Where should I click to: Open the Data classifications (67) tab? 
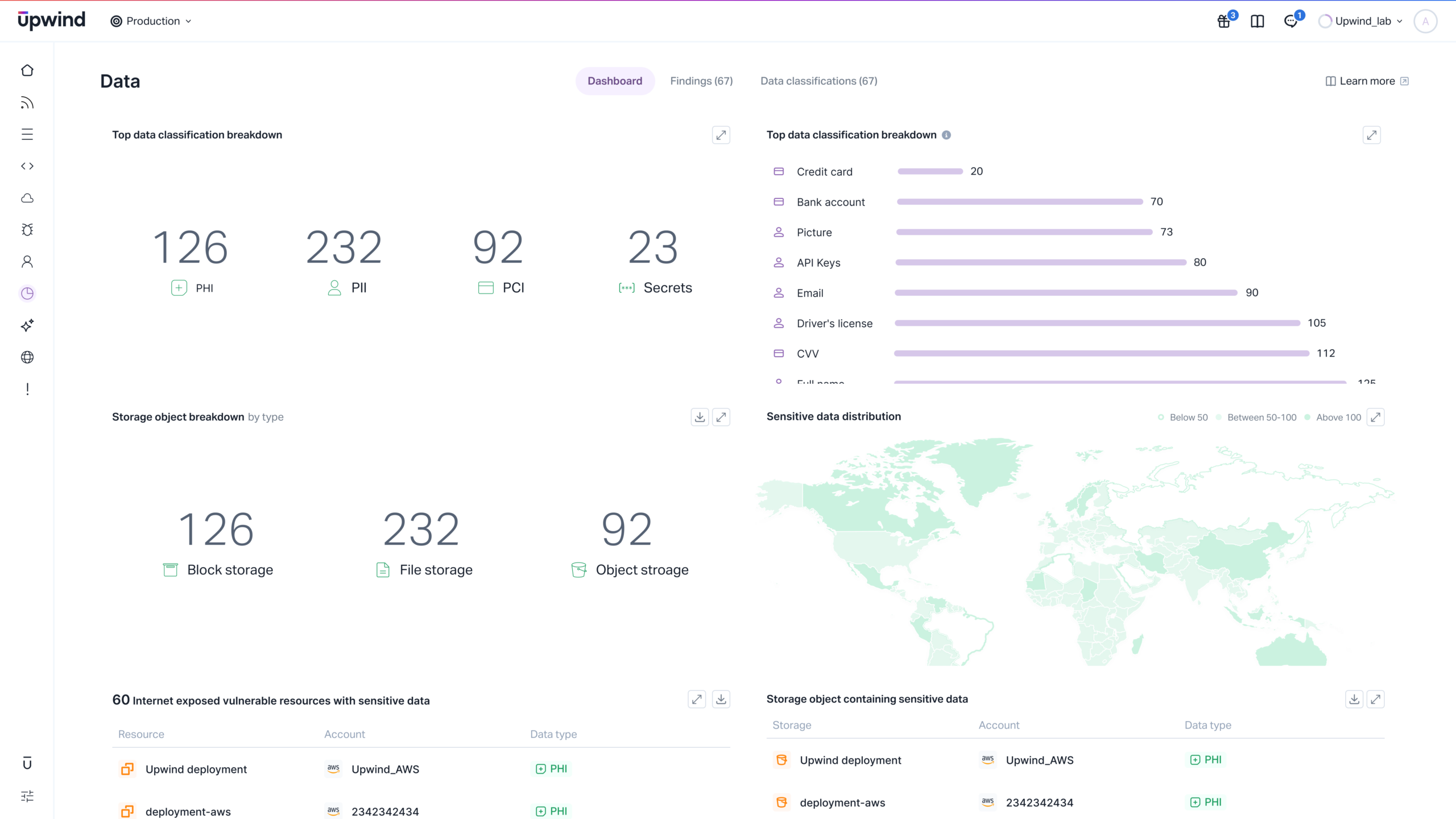pyautogui.click(x=818, y=81)
